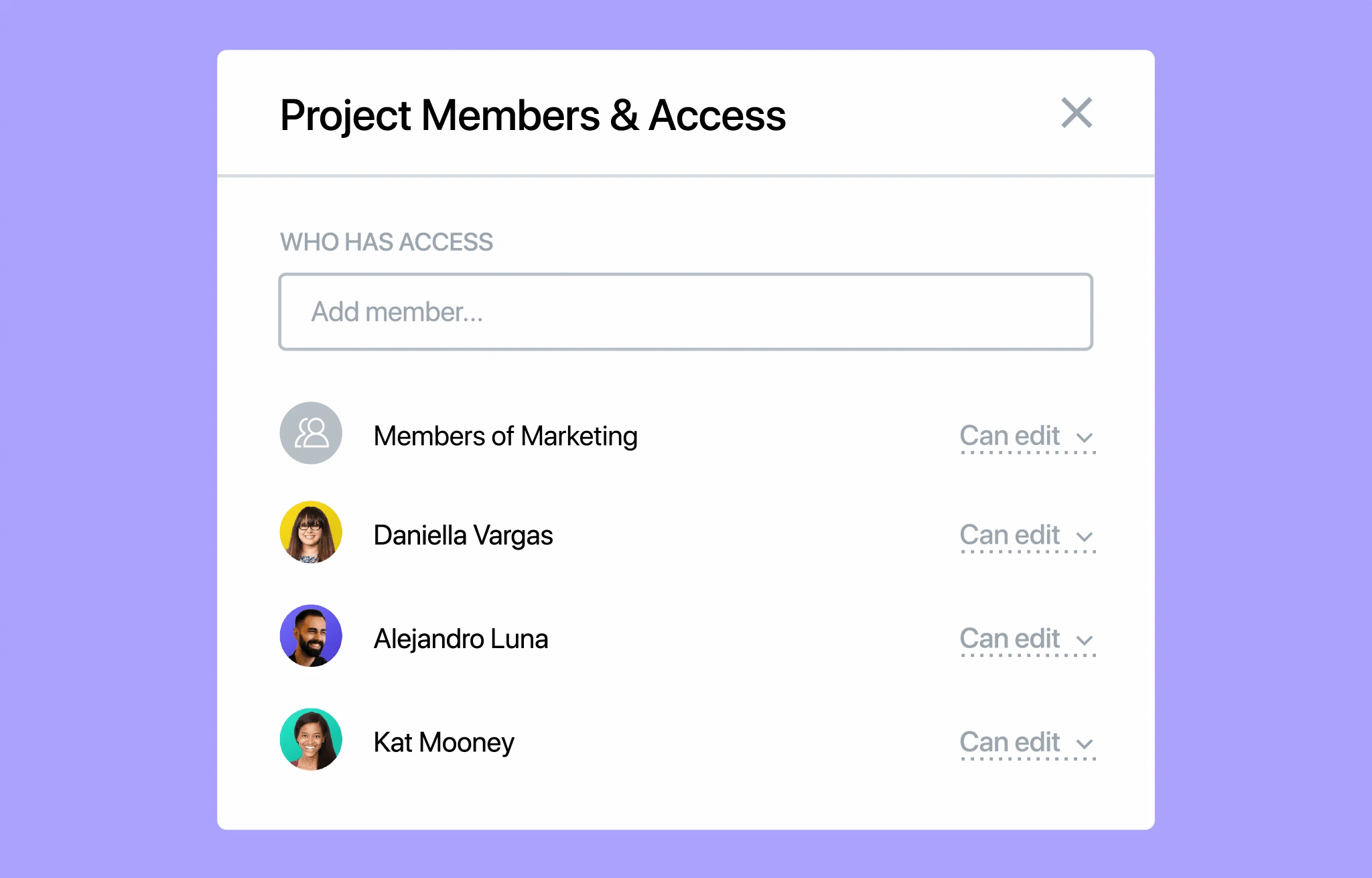
Task: Click the chevron beside Members of Marketing's permission
Action: pyautogui.click(x=1085, y=439)
